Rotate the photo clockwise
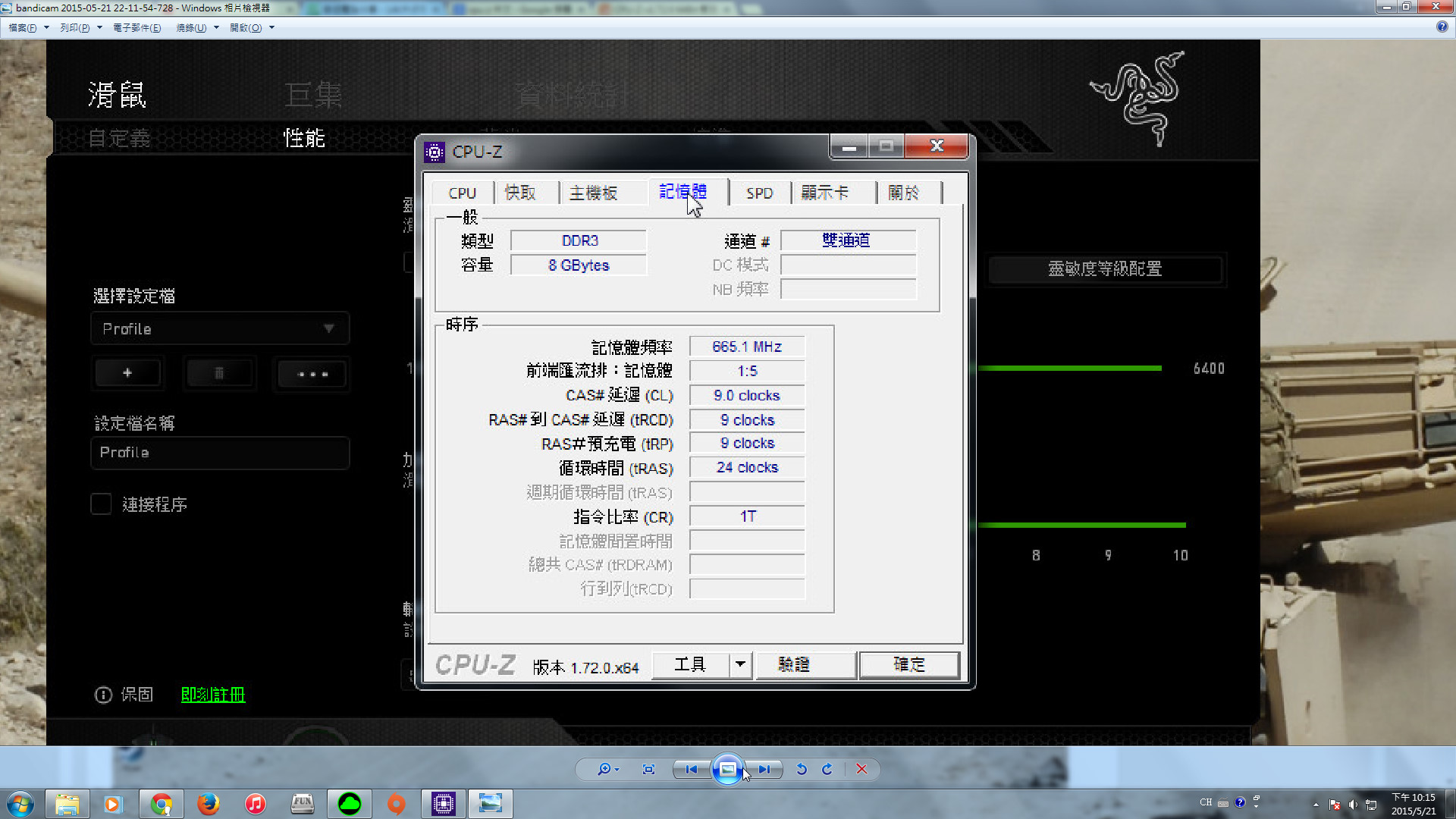Viewport: 1456px width, 819px height. (827, 769)
